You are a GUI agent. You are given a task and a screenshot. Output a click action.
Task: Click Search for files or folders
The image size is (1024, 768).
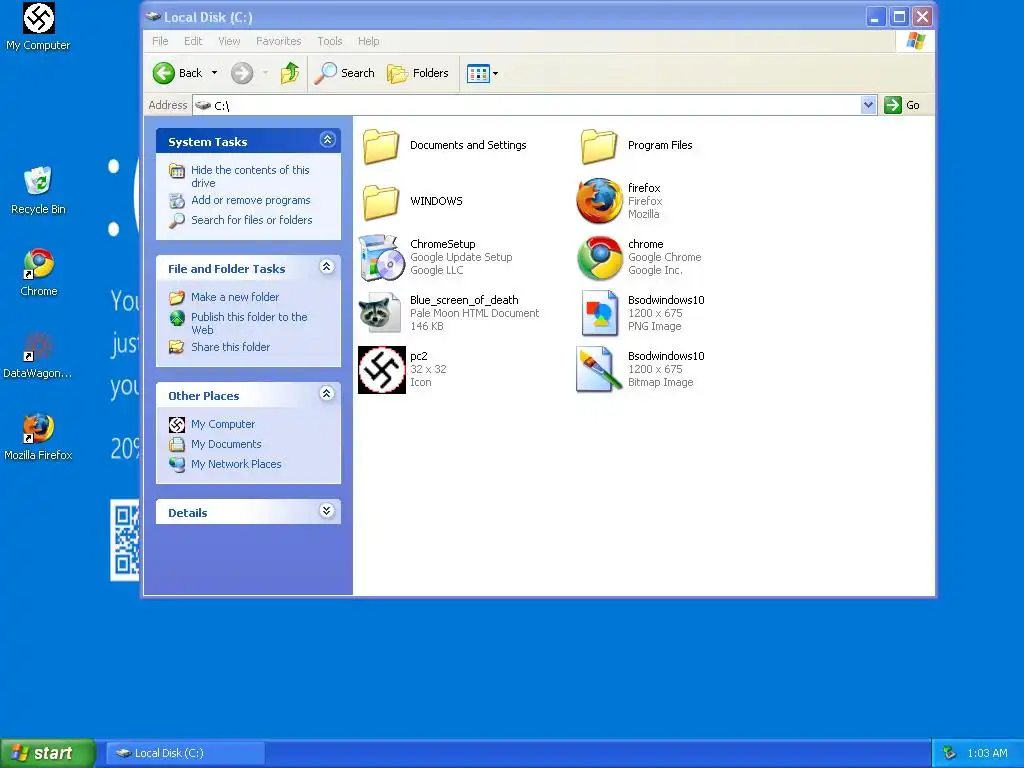click(x=251, y=220)
